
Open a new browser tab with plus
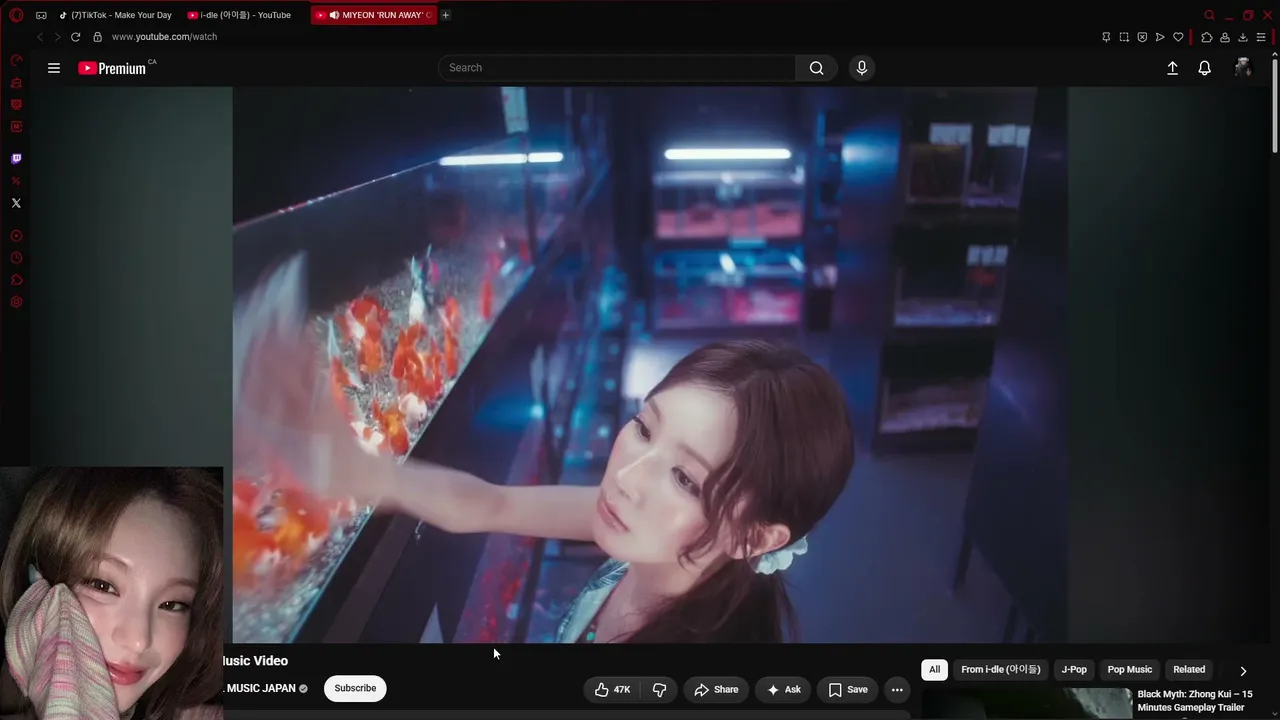click(446, 15)
